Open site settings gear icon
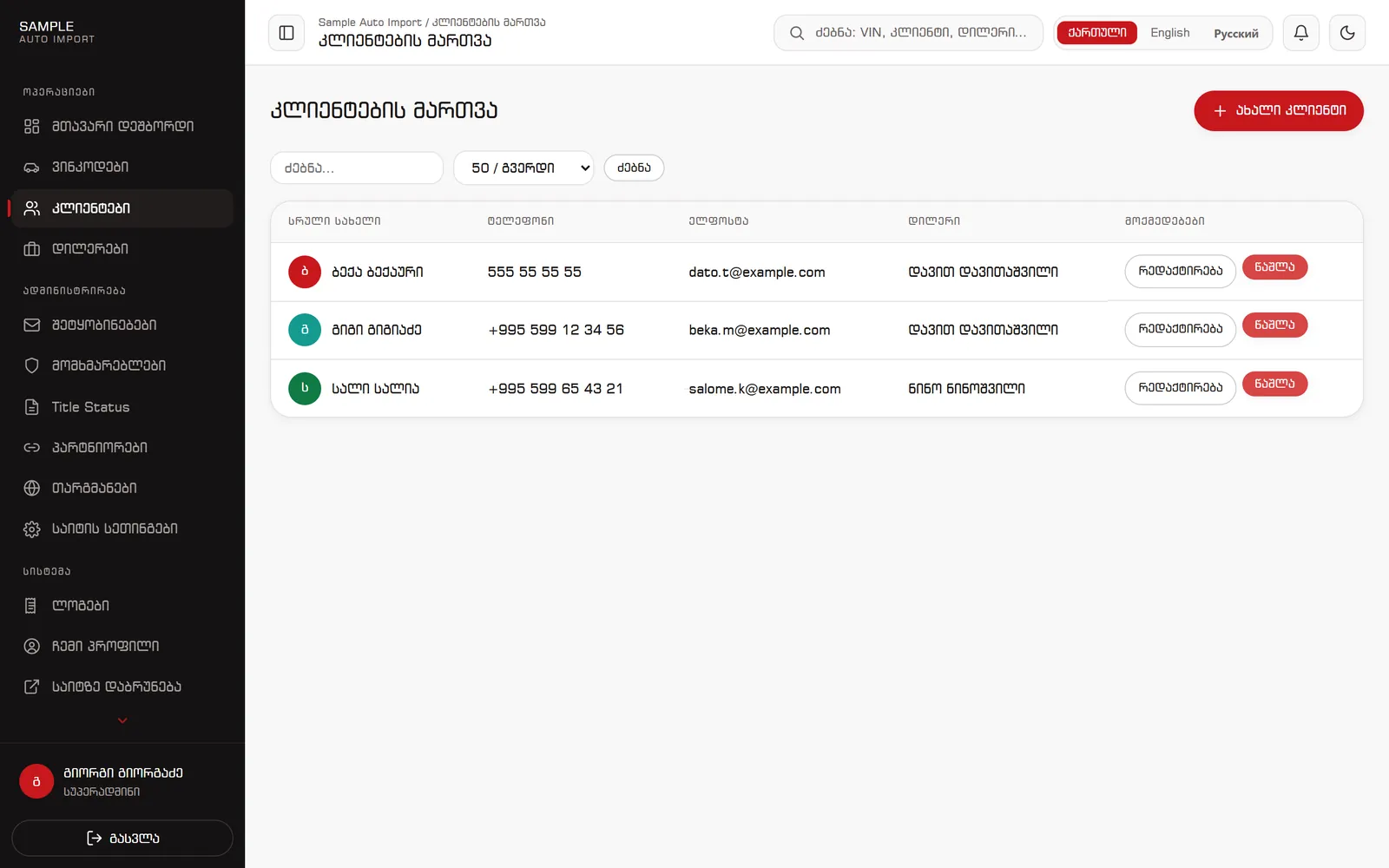This screenshot has height=868, width=1389. (x=32, y=529)
